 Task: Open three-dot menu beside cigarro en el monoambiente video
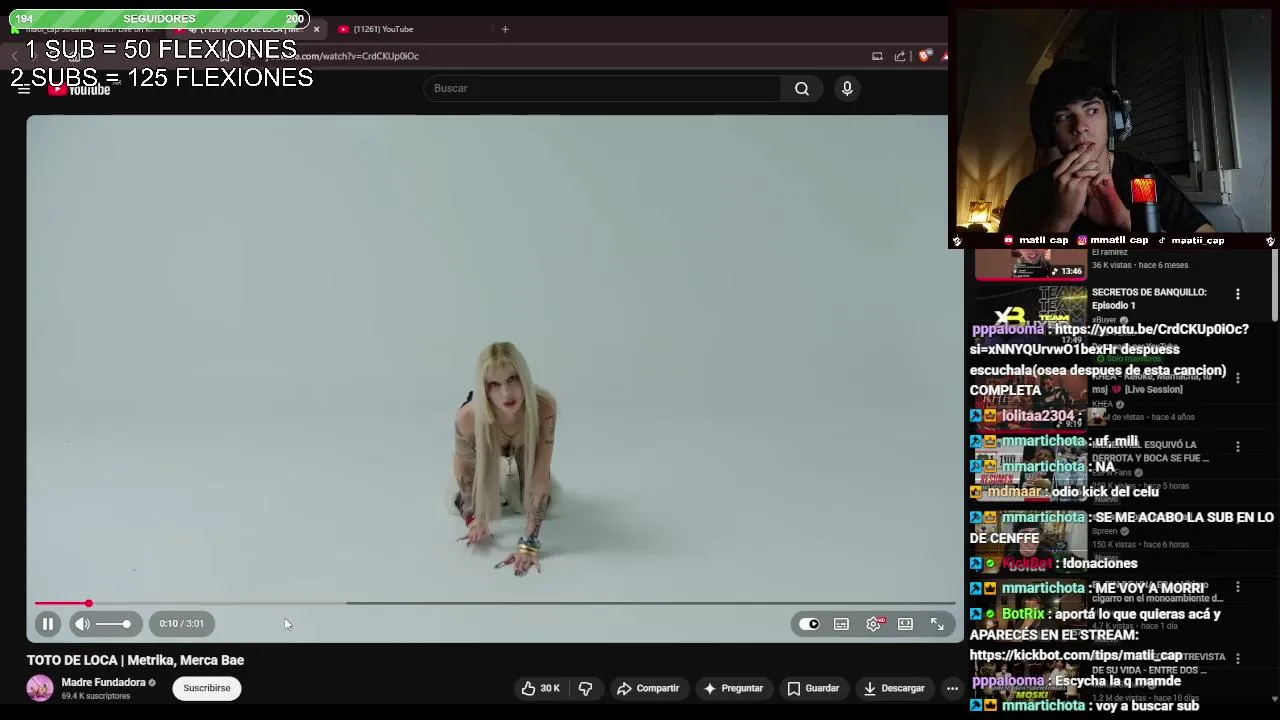[1238, 587]
